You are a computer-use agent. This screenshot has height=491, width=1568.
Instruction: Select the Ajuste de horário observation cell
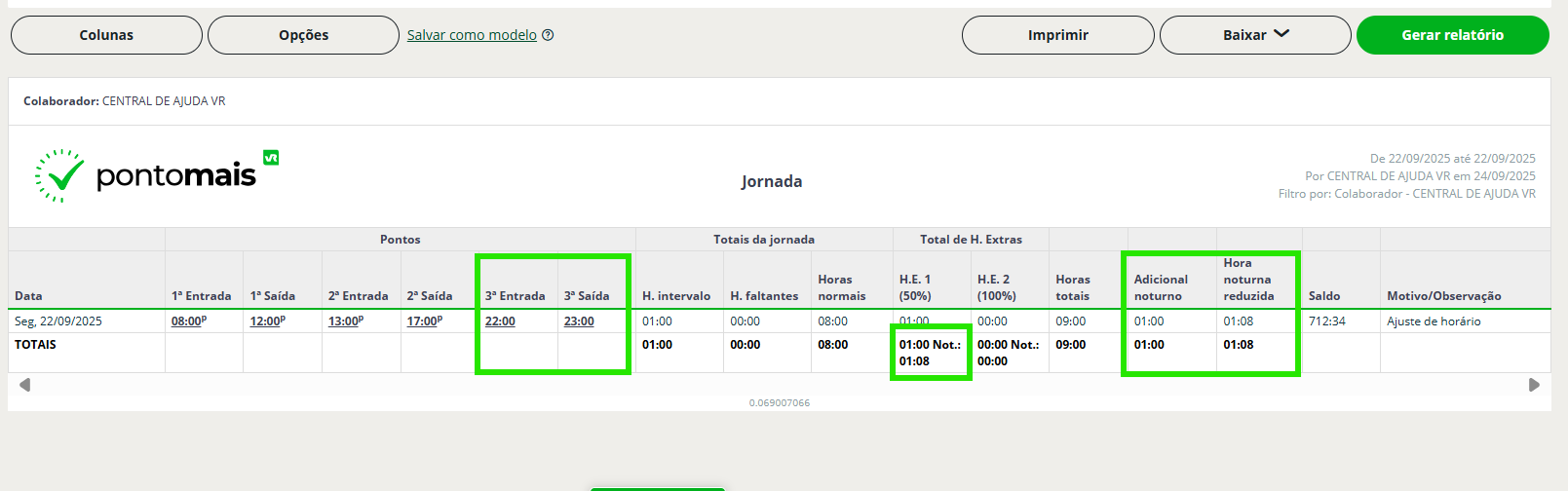click(x=1434, y=321)
